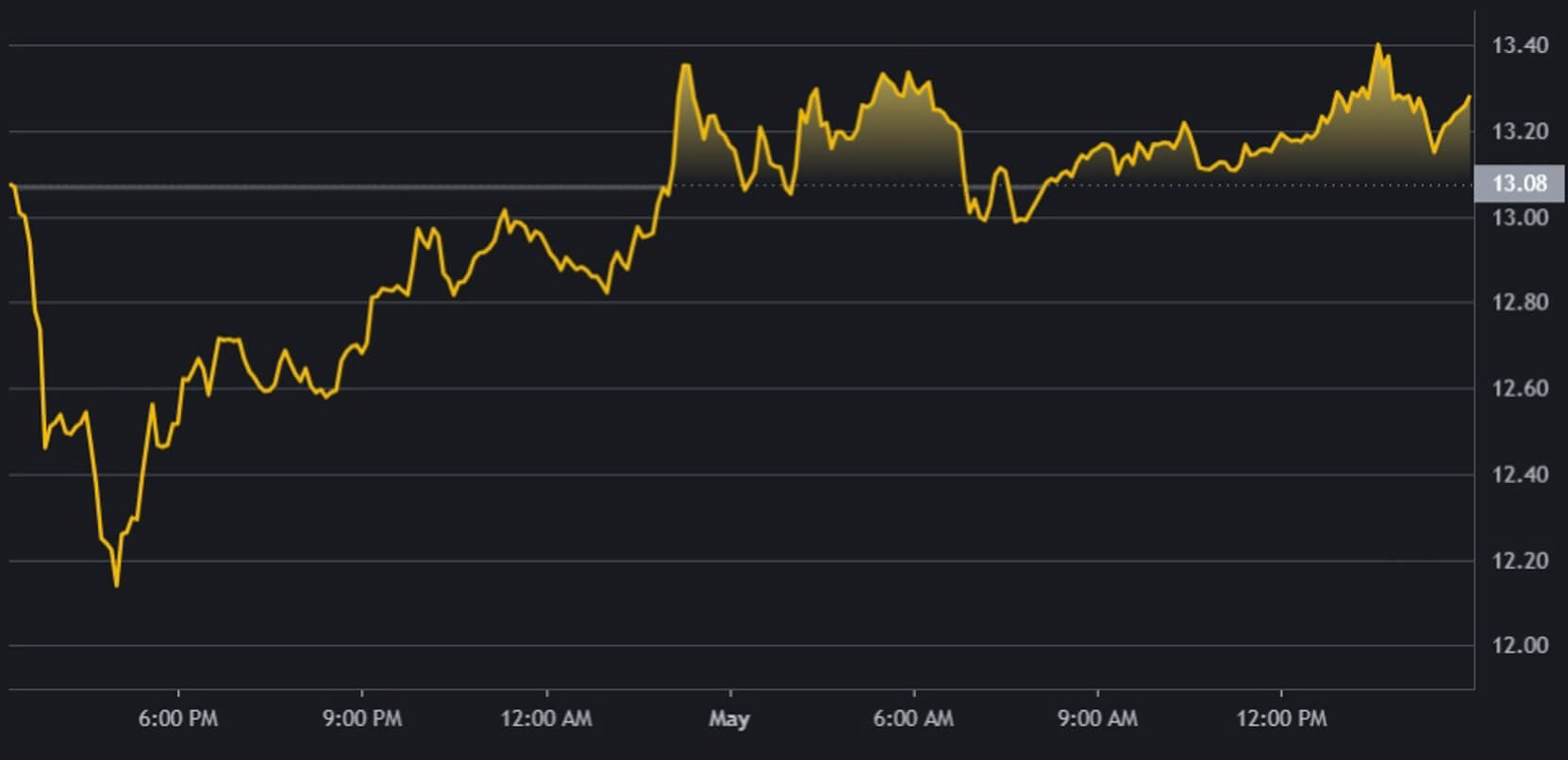The height and width of the screenshot is (760, 1568).
Task: Click the highest peak of the price line
Action: click(1377, 44)
